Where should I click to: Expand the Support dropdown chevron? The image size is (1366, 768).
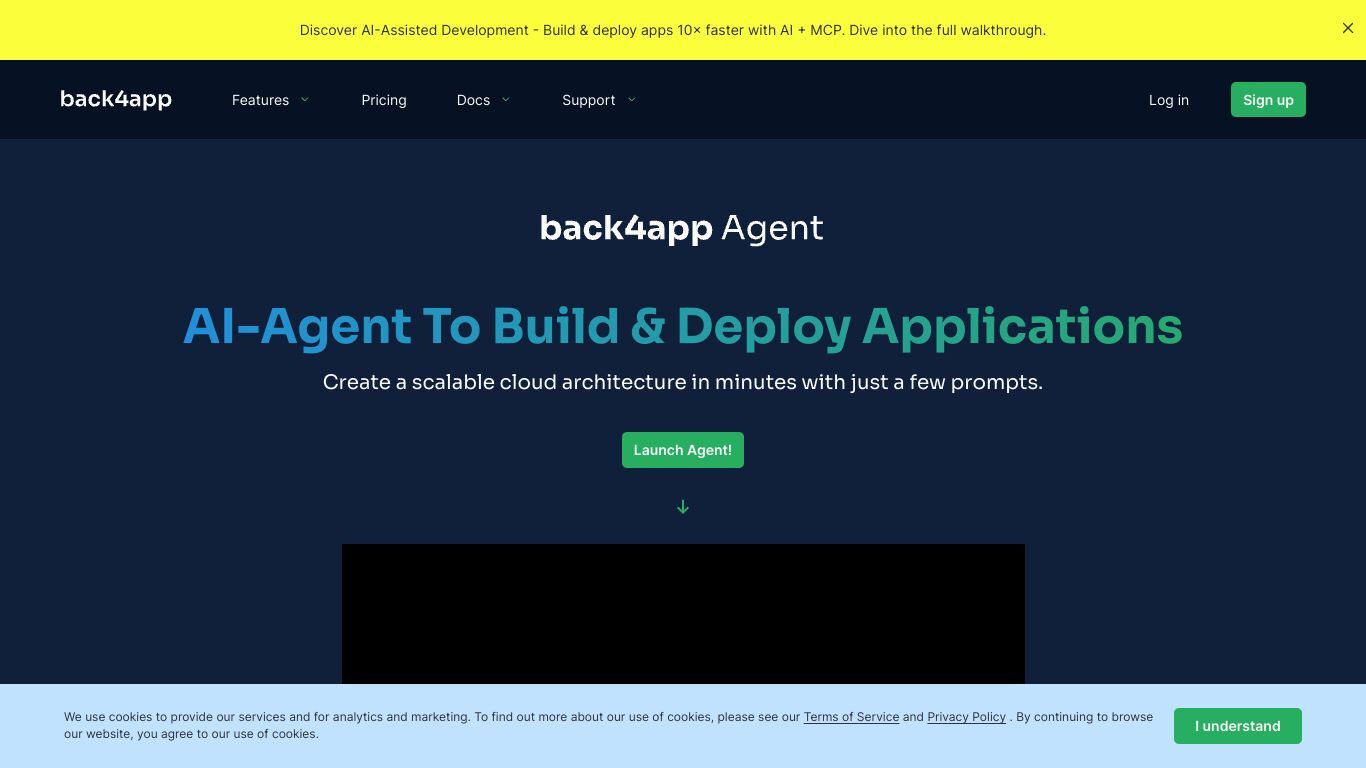click(631, 99)
